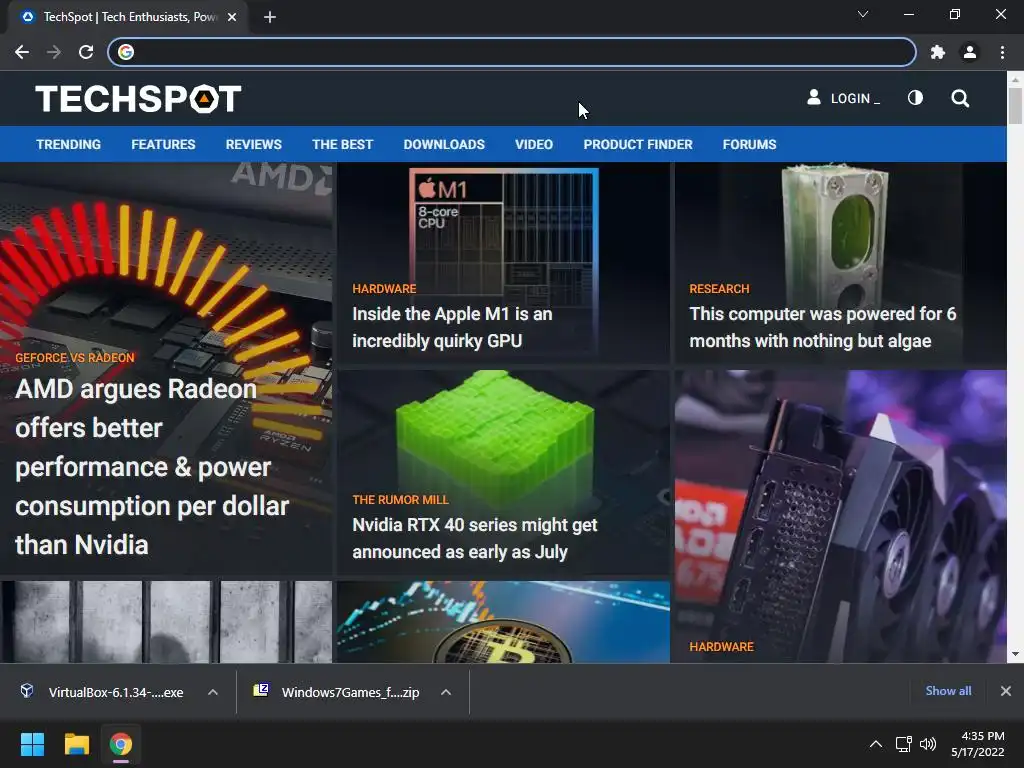Close the downloads bar
The height and width of the screenshot is (768, 1024).
click(1006, 691)
